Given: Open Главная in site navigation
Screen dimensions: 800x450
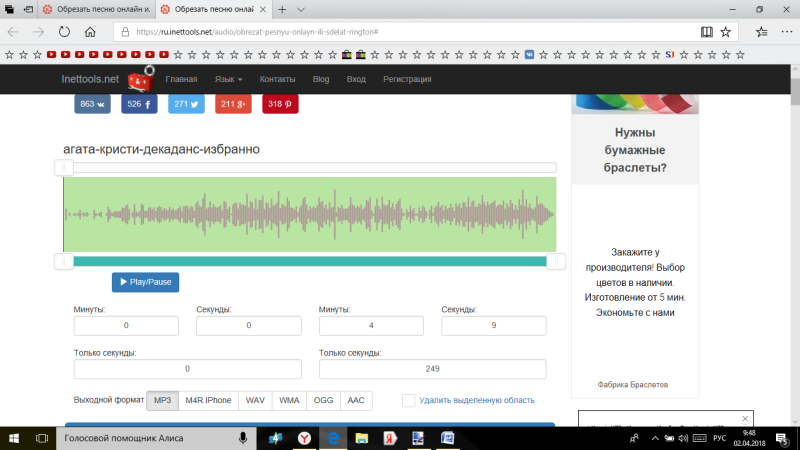Looking at the screenshot, I should [181, 79].
